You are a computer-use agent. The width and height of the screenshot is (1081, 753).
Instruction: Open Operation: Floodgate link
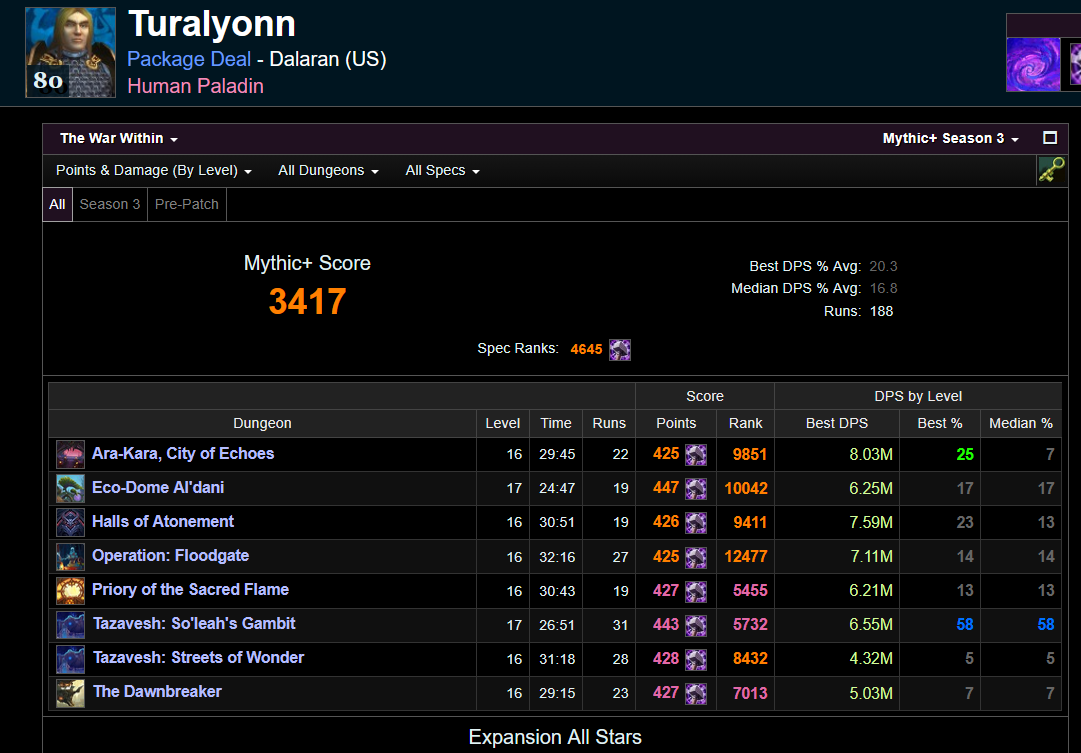click(170, 556)
